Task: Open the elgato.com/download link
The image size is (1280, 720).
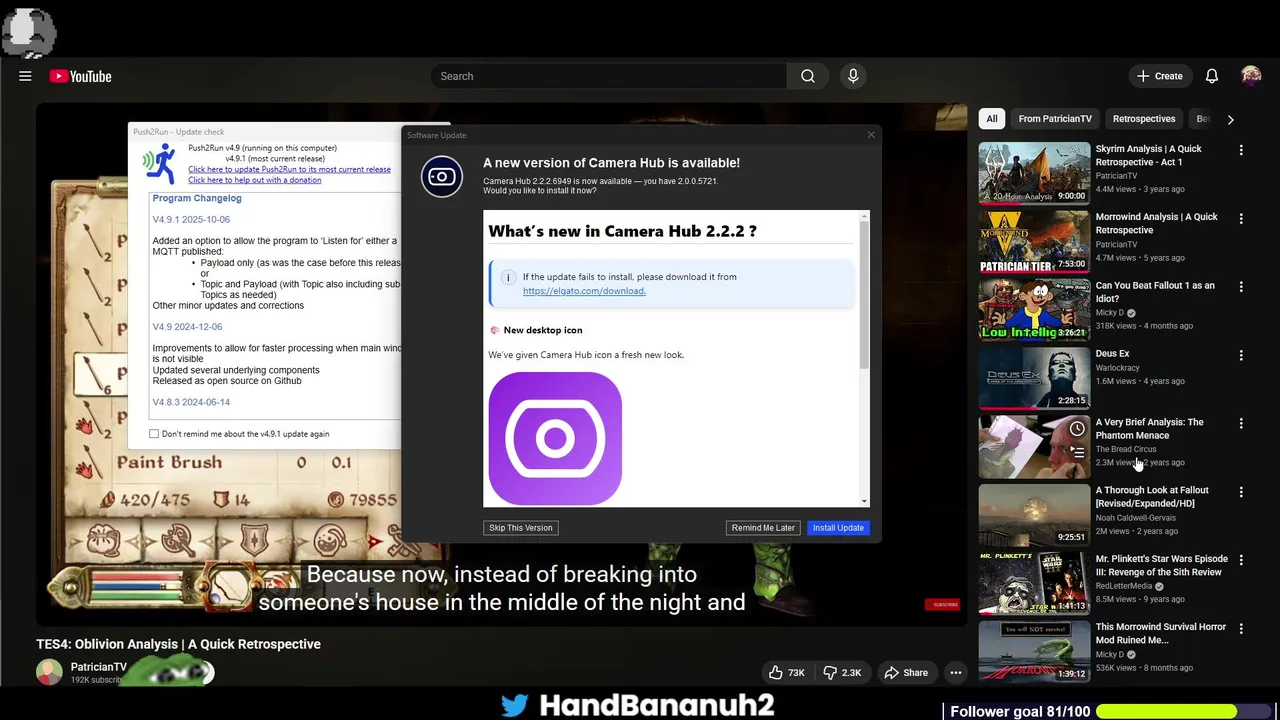Action: pyautogui.click(x=584, y=291)
